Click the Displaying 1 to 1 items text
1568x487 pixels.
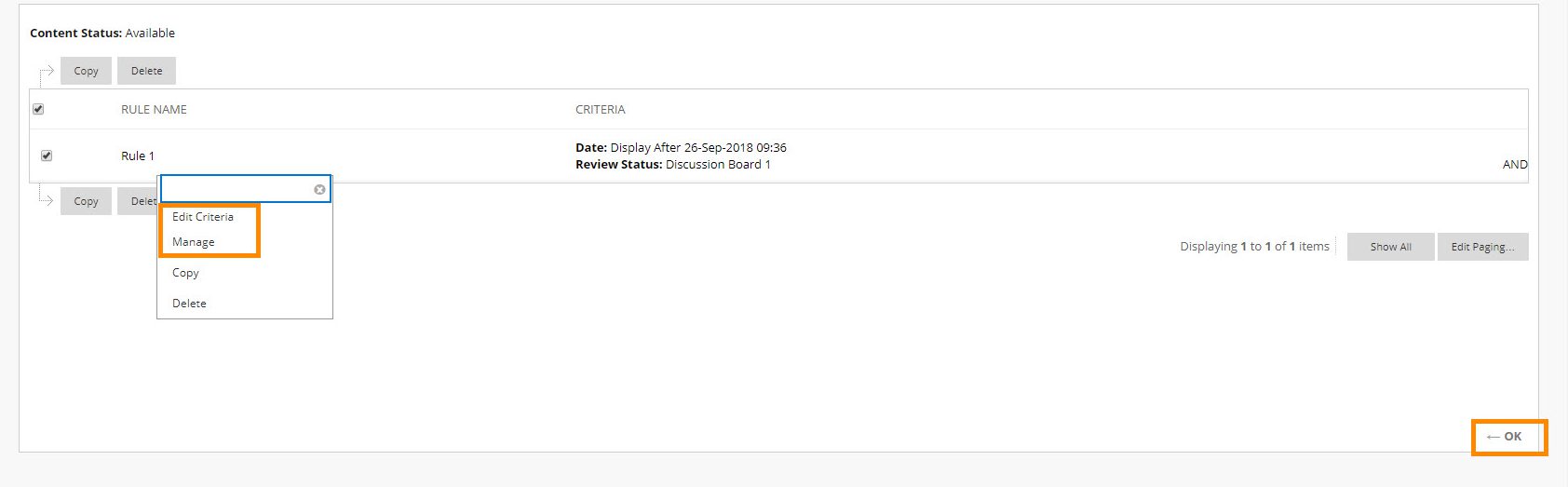tap(1254, 247)
